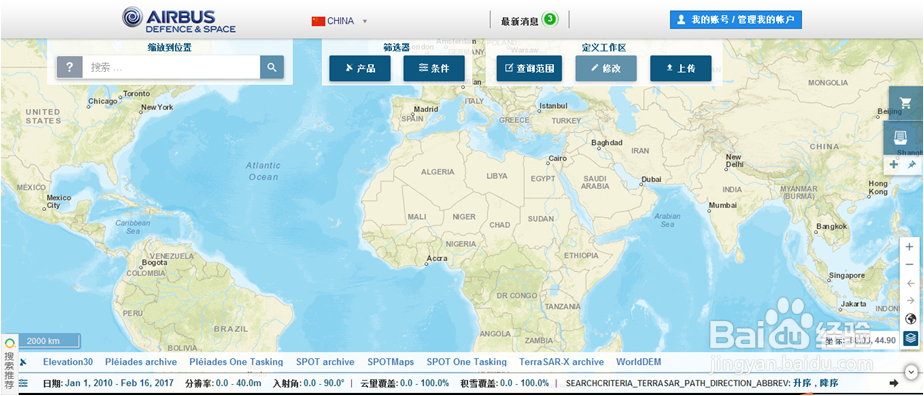Click the question mark help icon
The height and width of the screenshot is (396, 924).
(70, 67)
